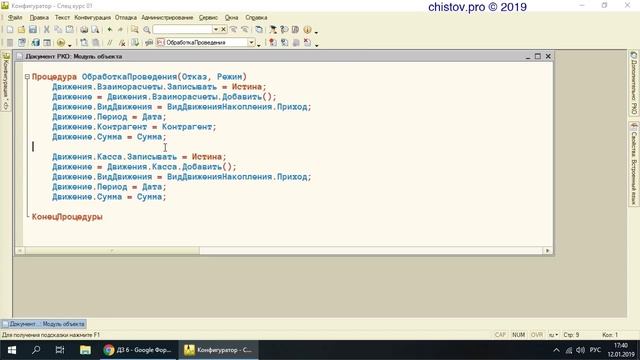Open the Windows Start menu
This screenshot has width=640, height=360.
click(x=11, y=350)
